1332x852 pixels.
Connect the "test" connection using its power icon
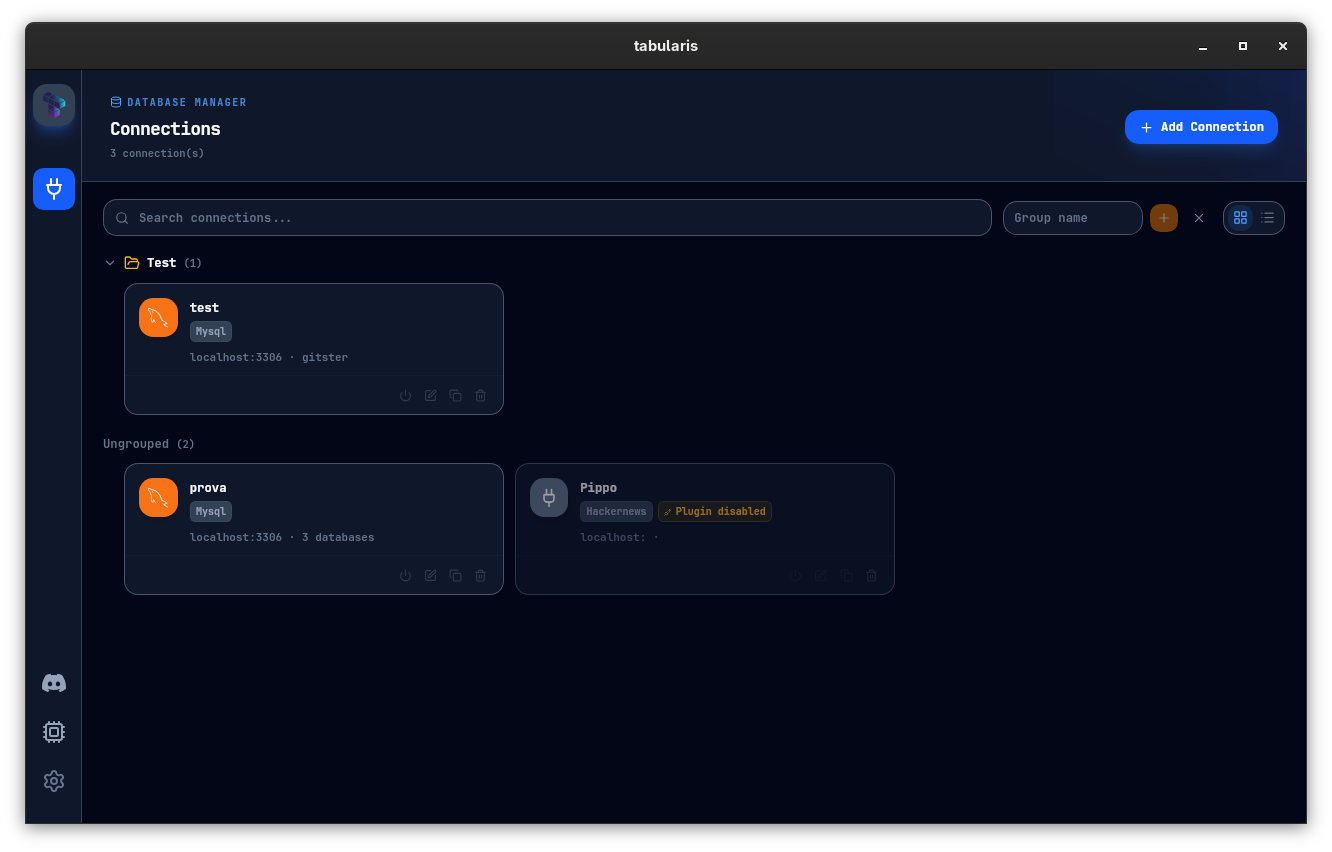405,395
